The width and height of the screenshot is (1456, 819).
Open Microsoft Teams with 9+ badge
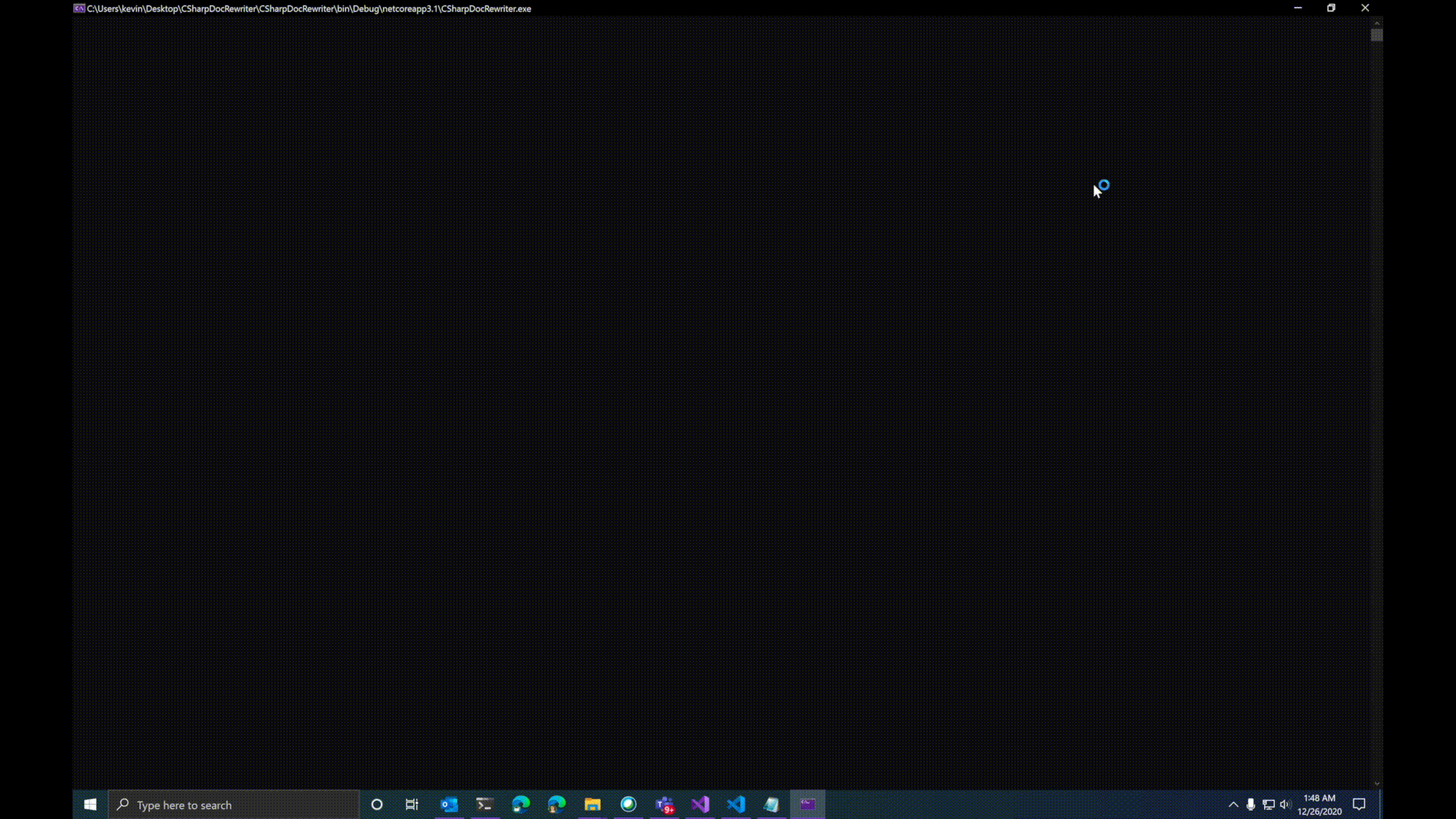pyautogui.click(x=665, y=805)
